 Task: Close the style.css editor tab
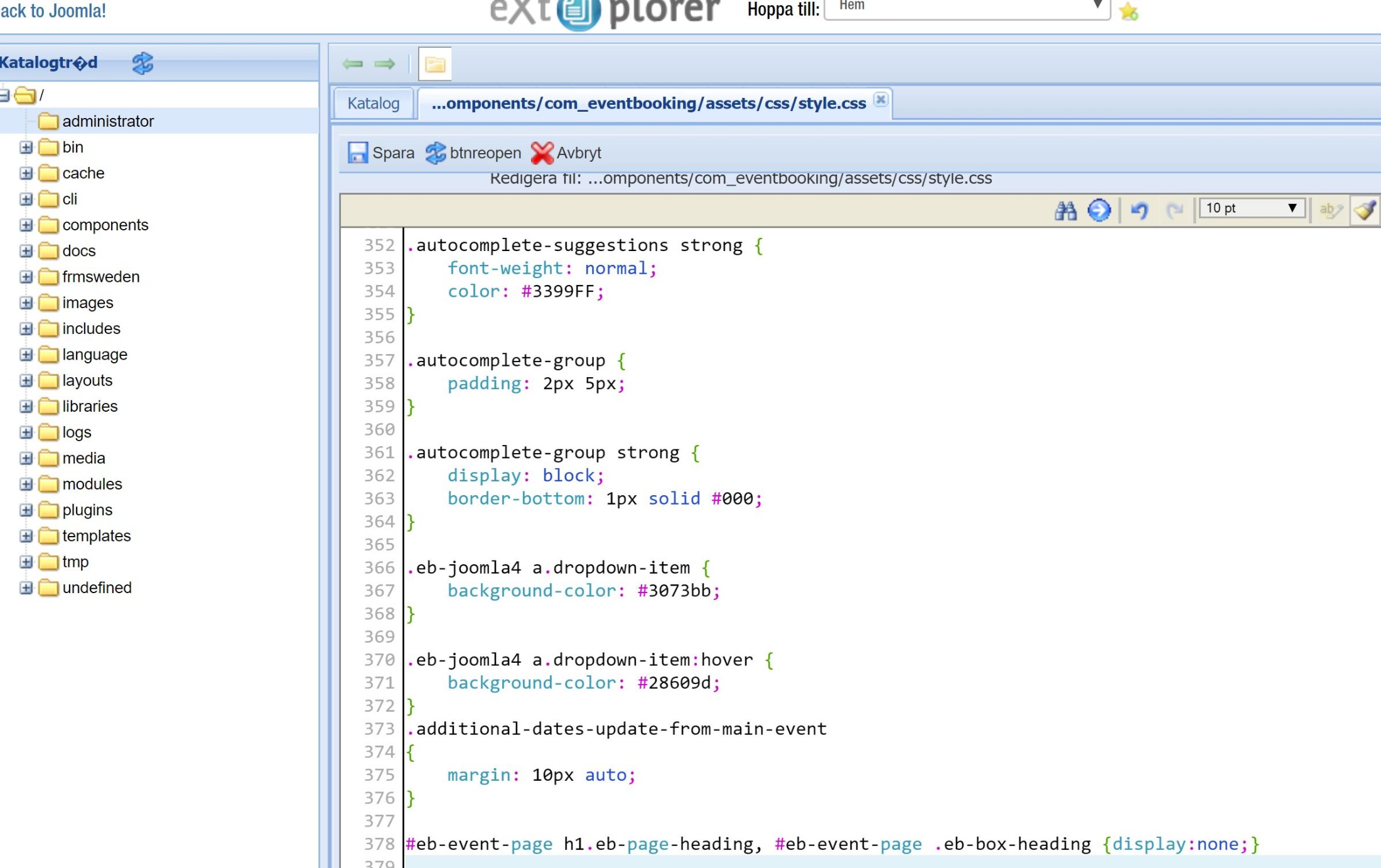tap(881, 99)
